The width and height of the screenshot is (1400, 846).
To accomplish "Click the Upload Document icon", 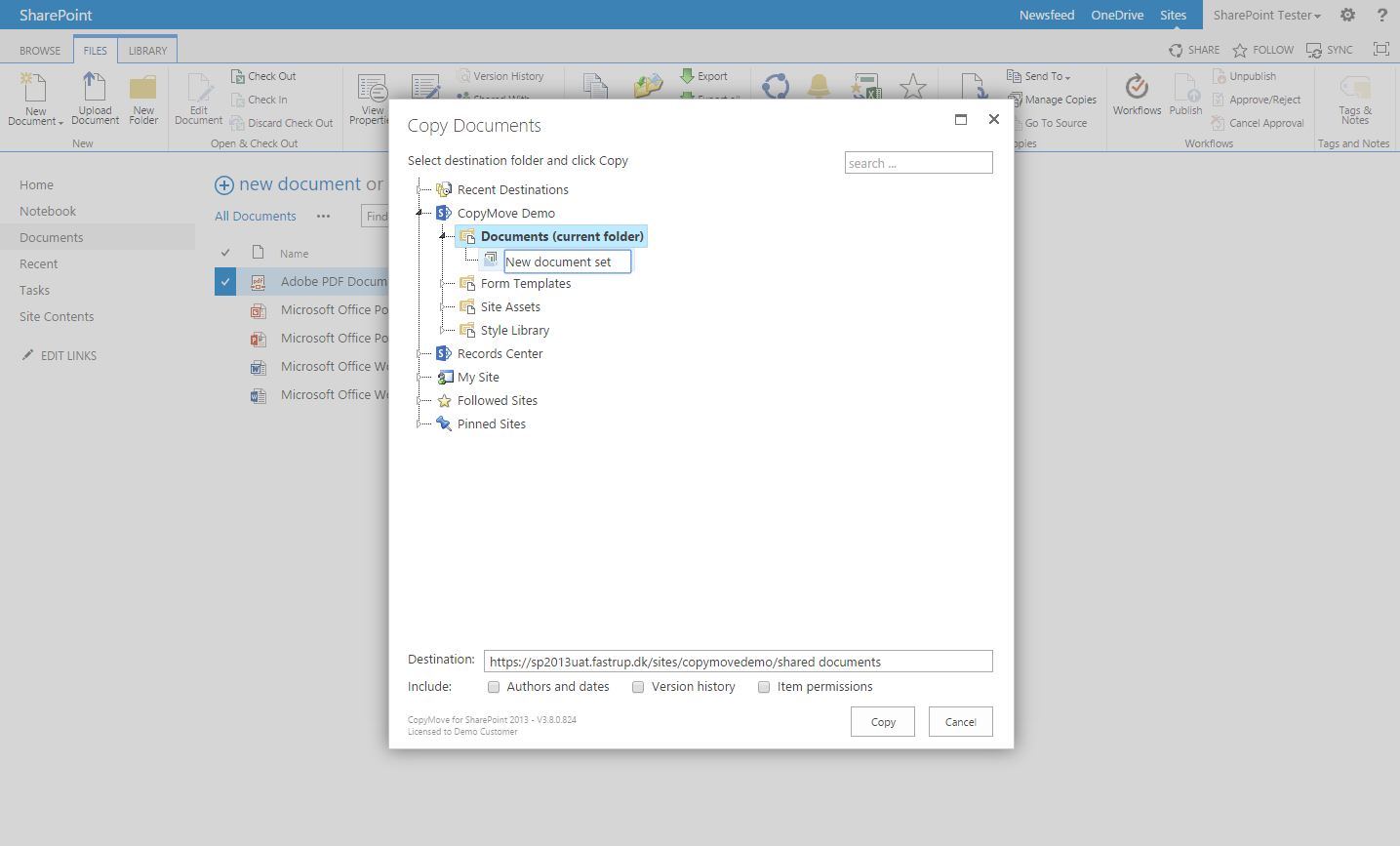I will pos(95,88).
